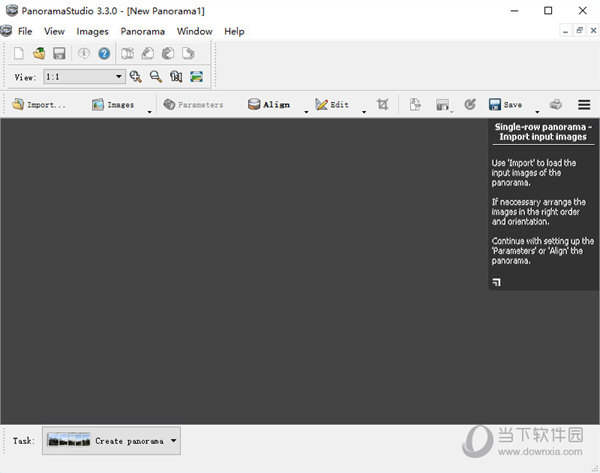Zoom in with the magnifier plus icon

pyautogui.click(x=135, y=77)
